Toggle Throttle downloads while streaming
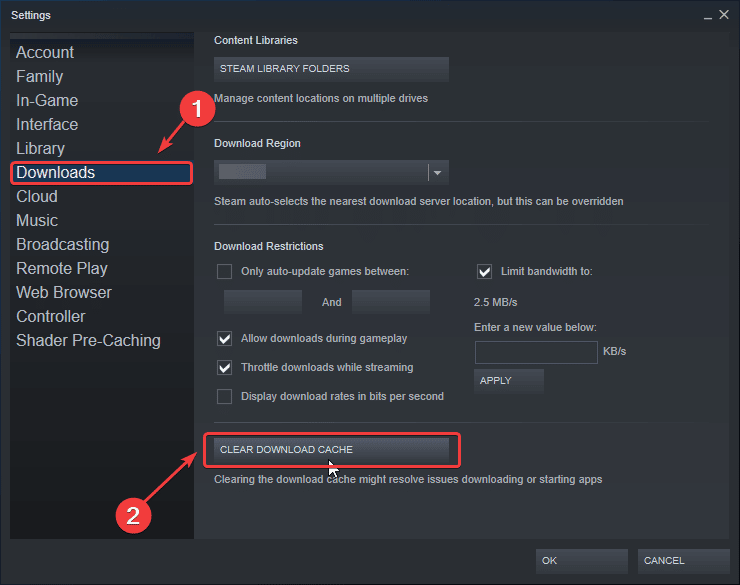Image resolution: width=740 pixels, height=585 pixels. (224, 368)
